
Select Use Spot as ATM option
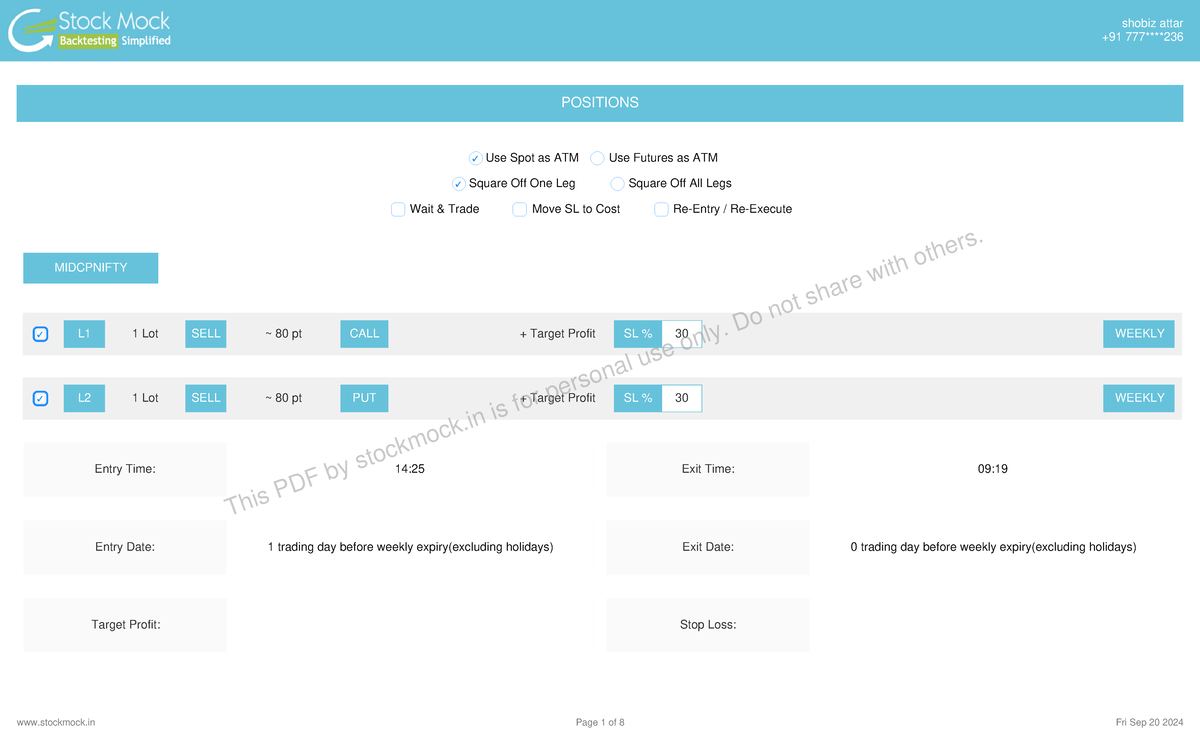pos(476,158)
